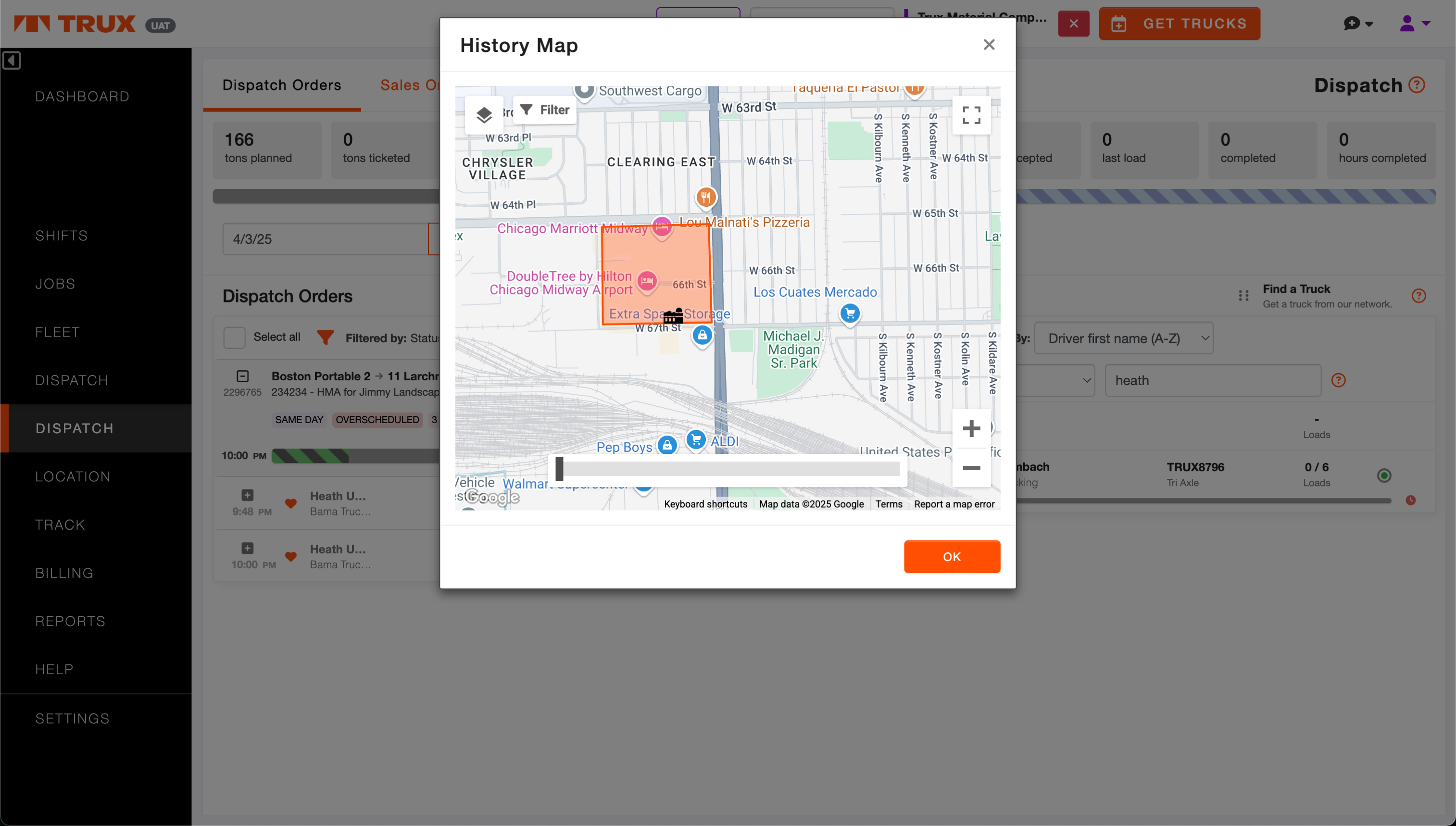Open the Dispatch help question icon
The width and height of the screenshot is (1456, 826).
click(1416, 85)
